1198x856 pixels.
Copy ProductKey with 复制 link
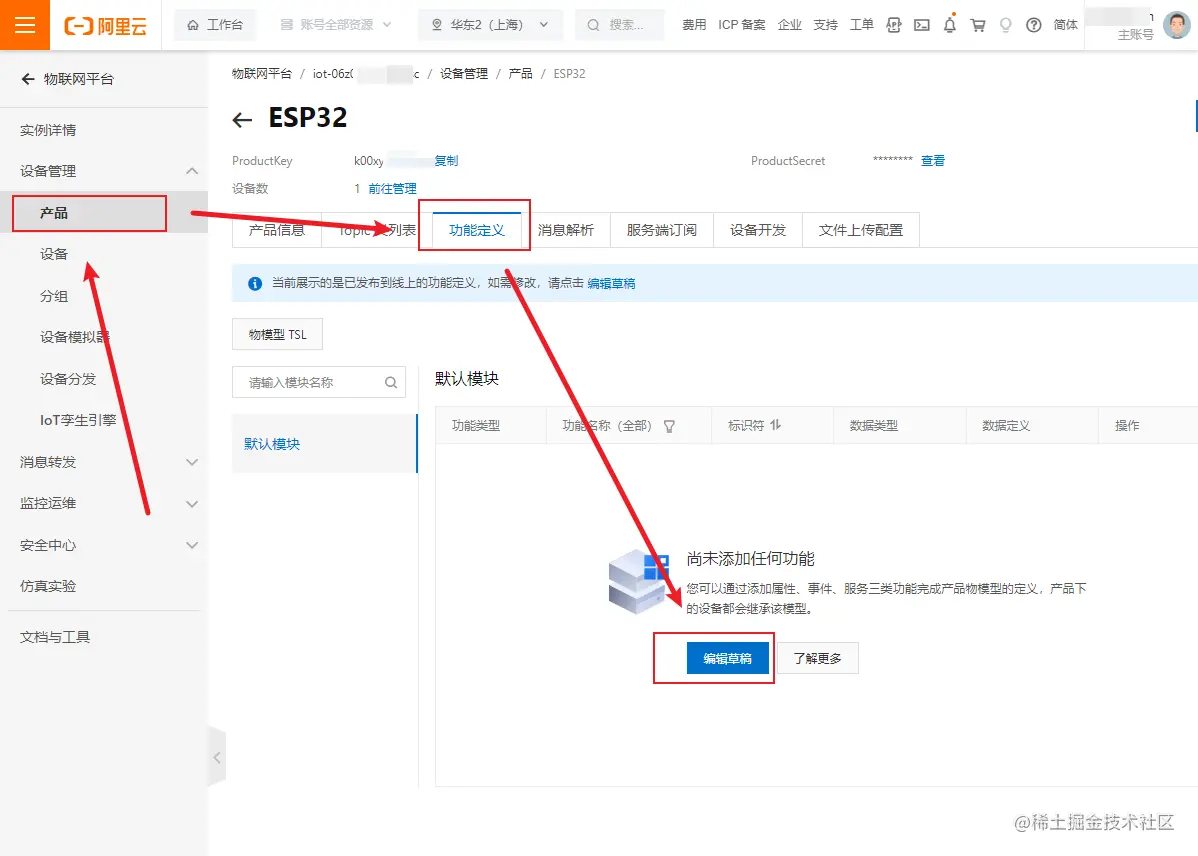(446, 160)
